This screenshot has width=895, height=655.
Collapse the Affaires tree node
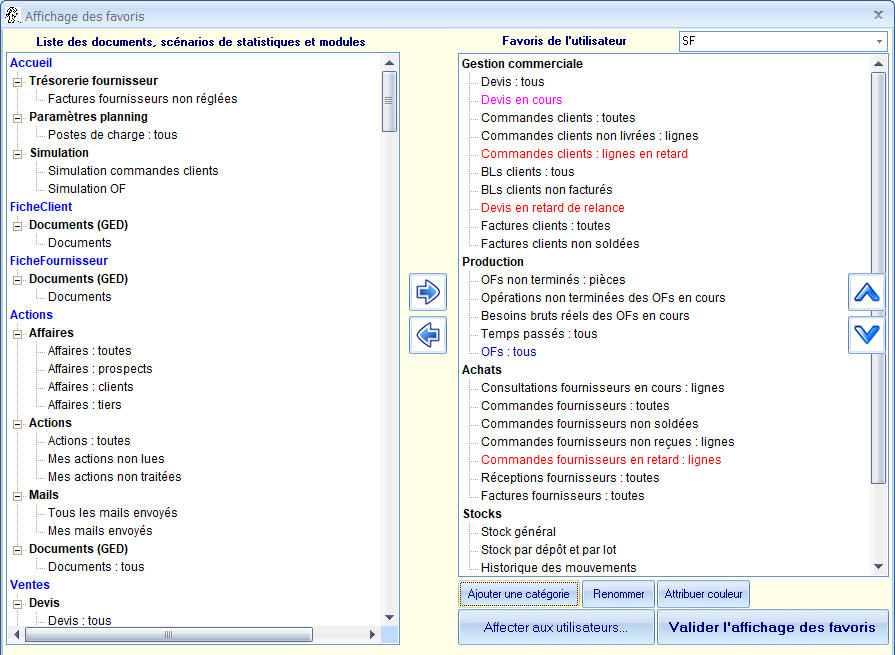[17, 333]
